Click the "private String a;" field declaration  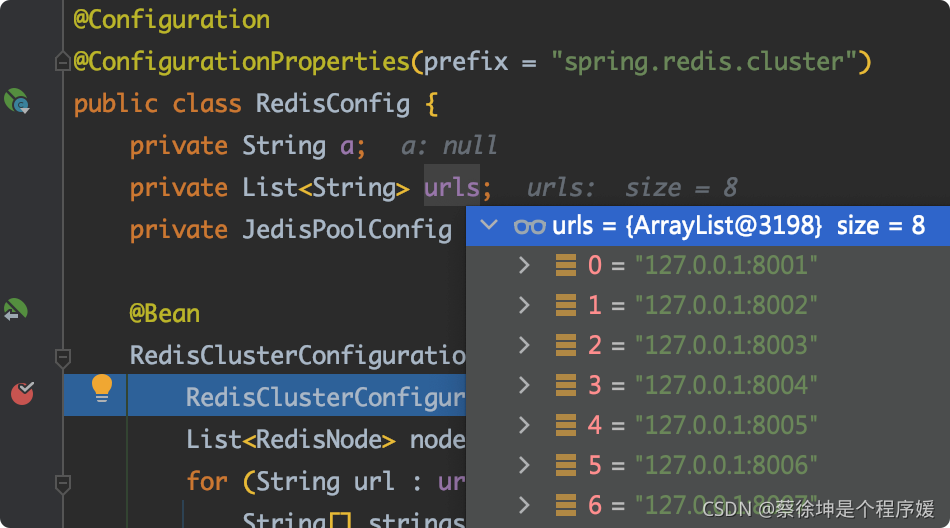tap(248, 145)
